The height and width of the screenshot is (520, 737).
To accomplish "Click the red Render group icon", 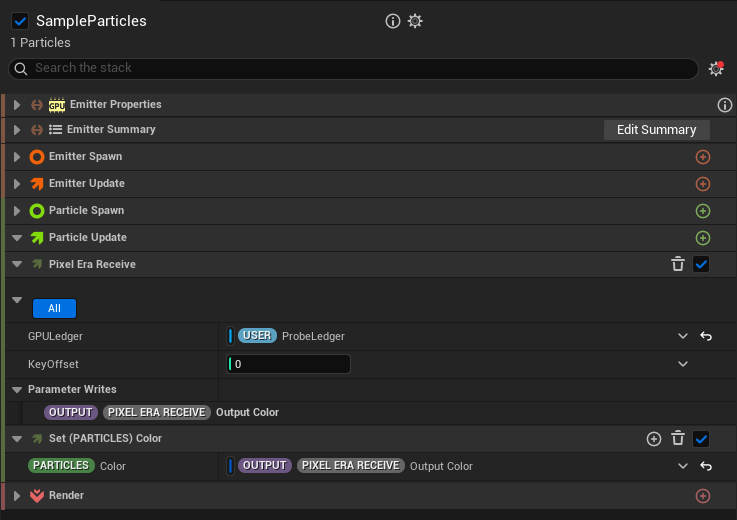I will (x=37, y=496).
